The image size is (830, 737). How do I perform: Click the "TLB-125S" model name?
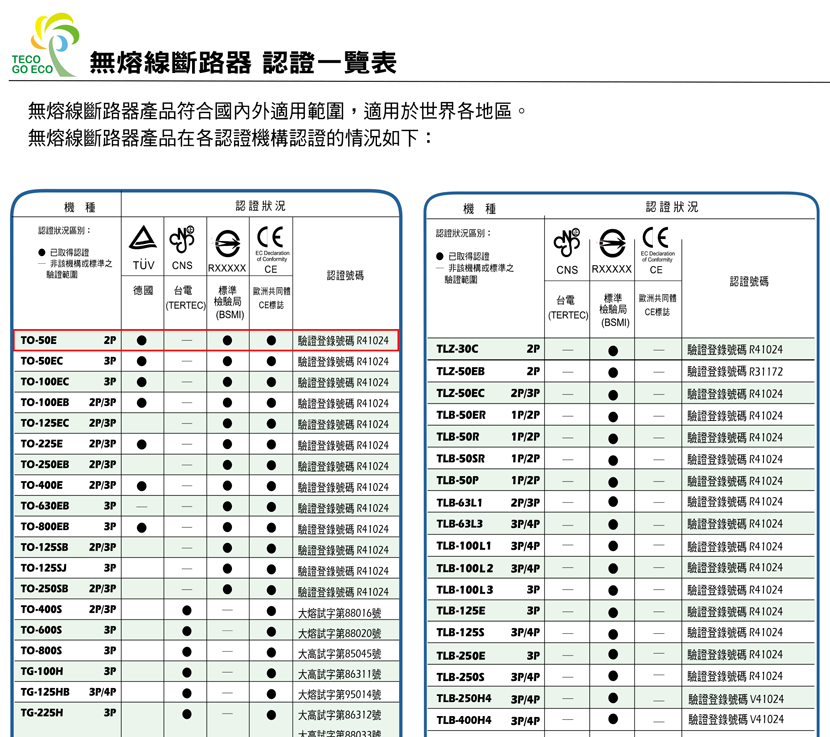click(x=460, y=633)
